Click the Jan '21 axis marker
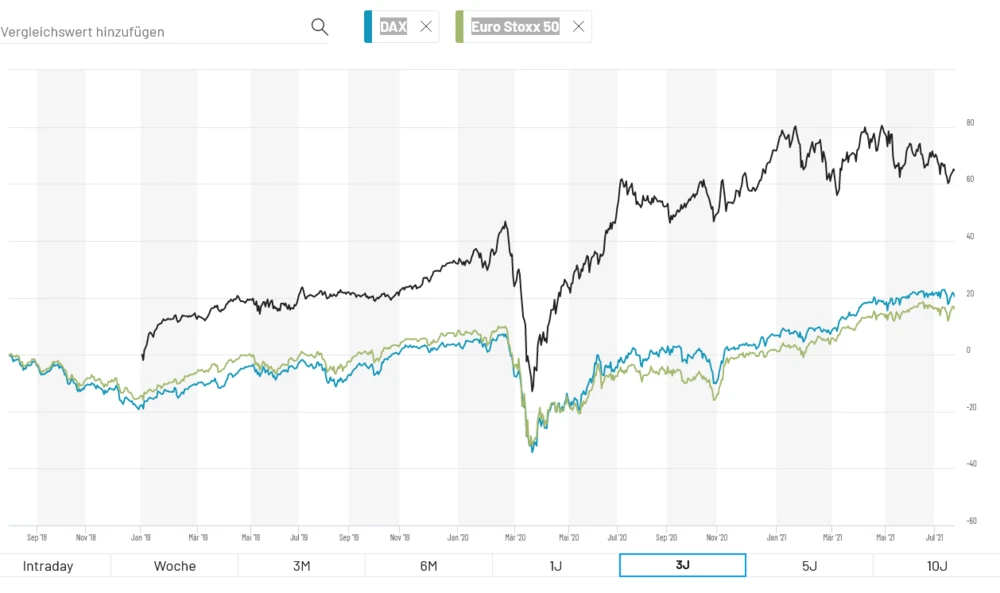This screenshot has width=1000, height=593. point(777,537)
